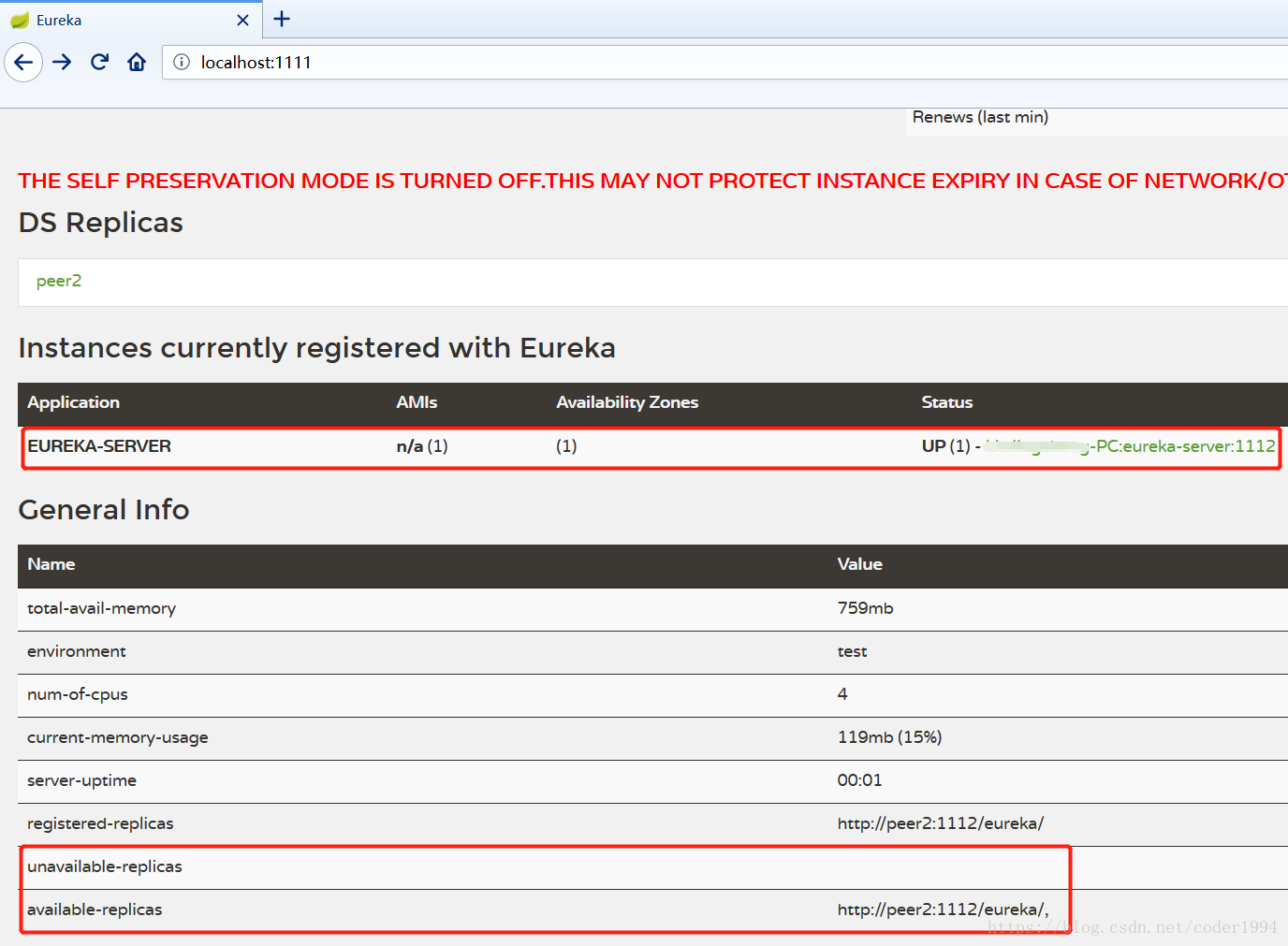Select the server-uptime row name

pyautogui.click(x=81, y=780)
